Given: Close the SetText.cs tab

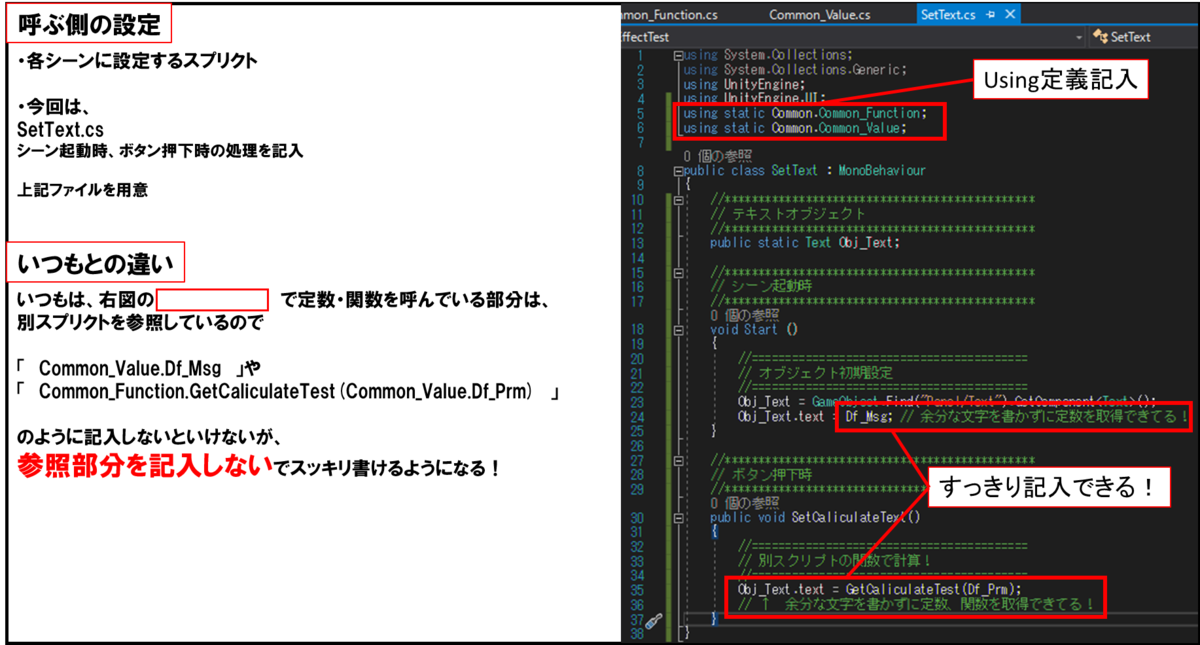Looking at the screenshot, I should 1009,15.
